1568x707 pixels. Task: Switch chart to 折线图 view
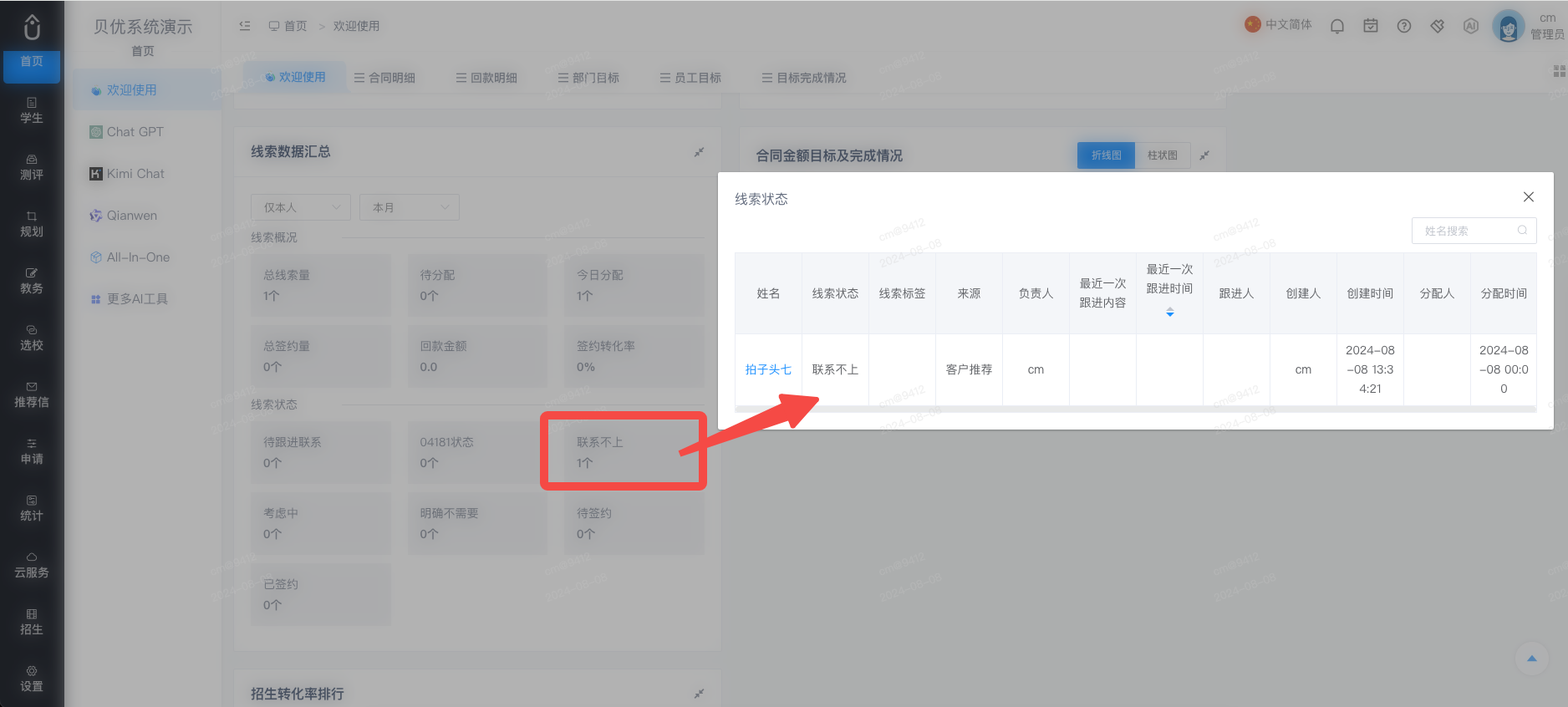click(1106, 155)
